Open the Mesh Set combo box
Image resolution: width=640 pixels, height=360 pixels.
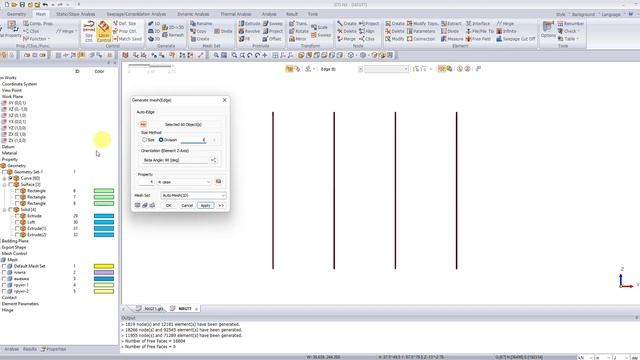point(193,196)
